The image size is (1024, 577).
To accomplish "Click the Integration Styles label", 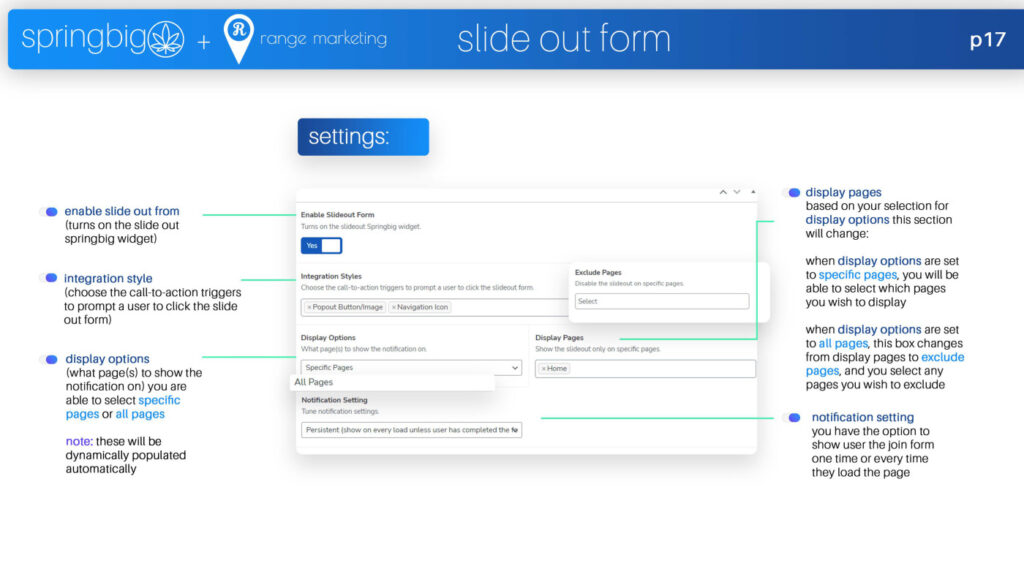I will click(331, 277).
